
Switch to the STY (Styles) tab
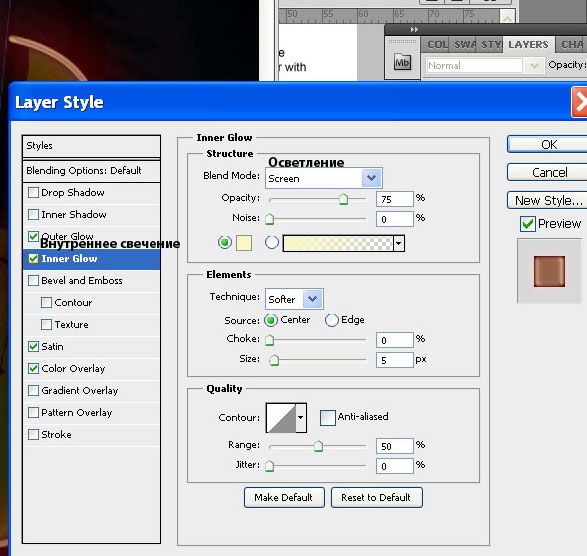(x=491, y=45)
